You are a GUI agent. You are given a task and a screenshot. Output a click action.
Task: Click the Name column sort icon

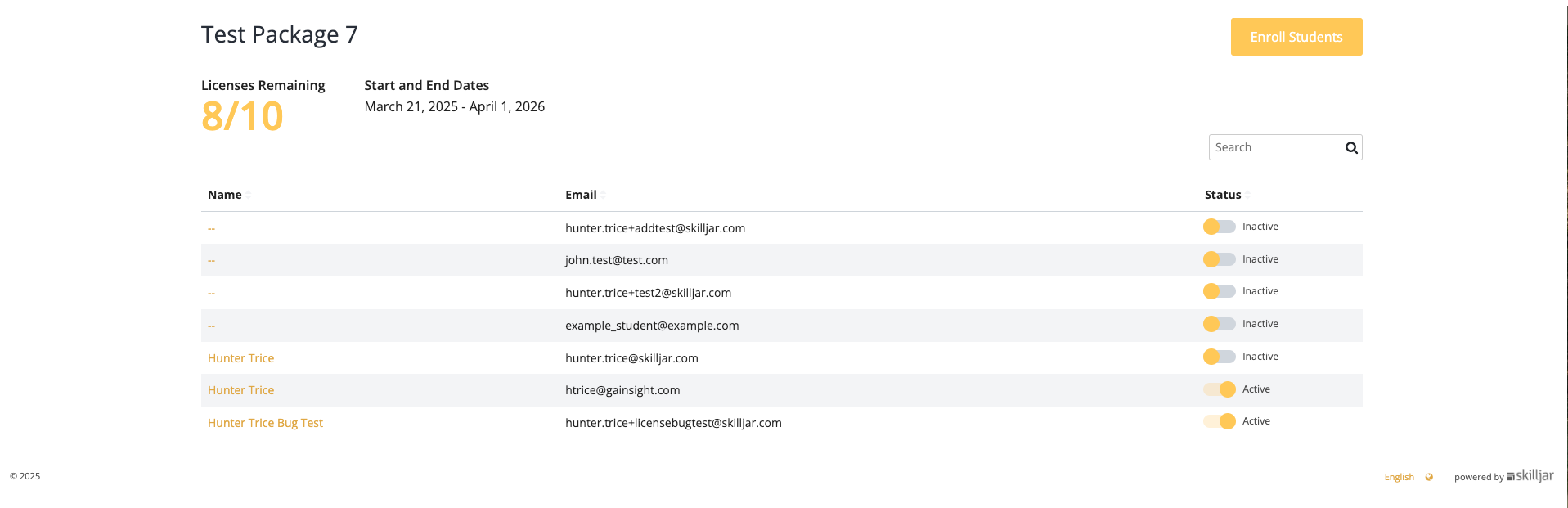(x=249, y=195)
